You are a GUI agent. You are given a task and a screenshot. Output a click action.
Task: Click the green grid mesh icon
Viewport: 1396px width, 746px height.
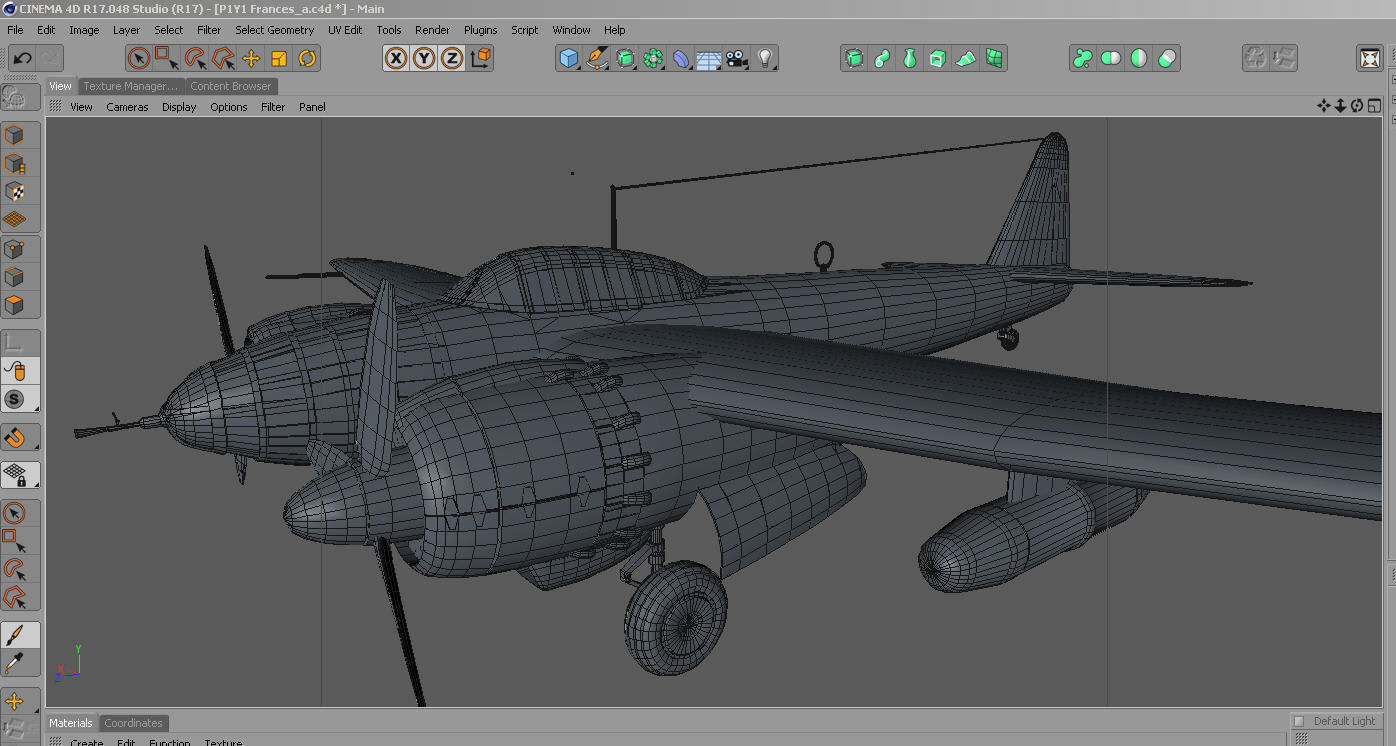[994, 58]
